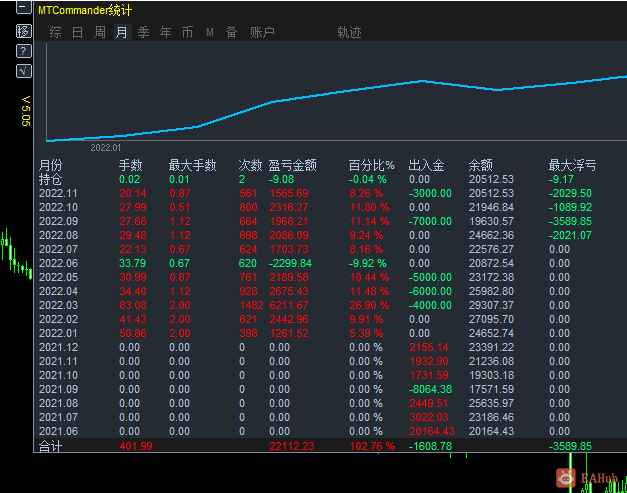The image size is (627, 493).
Task: Click total profit 22112.23
Action: pyautogui.click(x=292, y=446)
